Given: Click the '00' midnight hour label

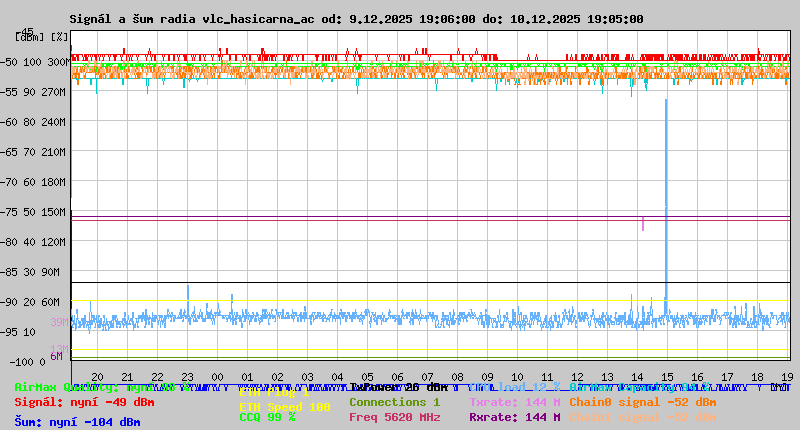Looking at the screenshot, I should (x=217, y=377).
